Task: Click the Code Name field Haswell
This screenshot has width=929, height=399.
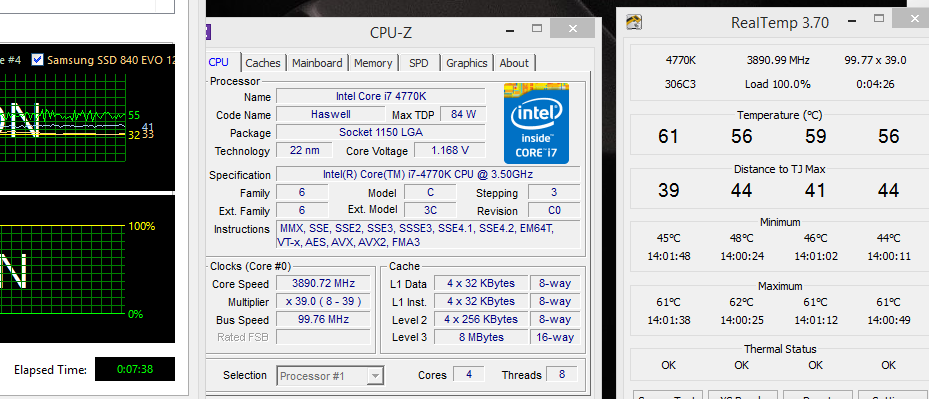Action: coord(330,114)
